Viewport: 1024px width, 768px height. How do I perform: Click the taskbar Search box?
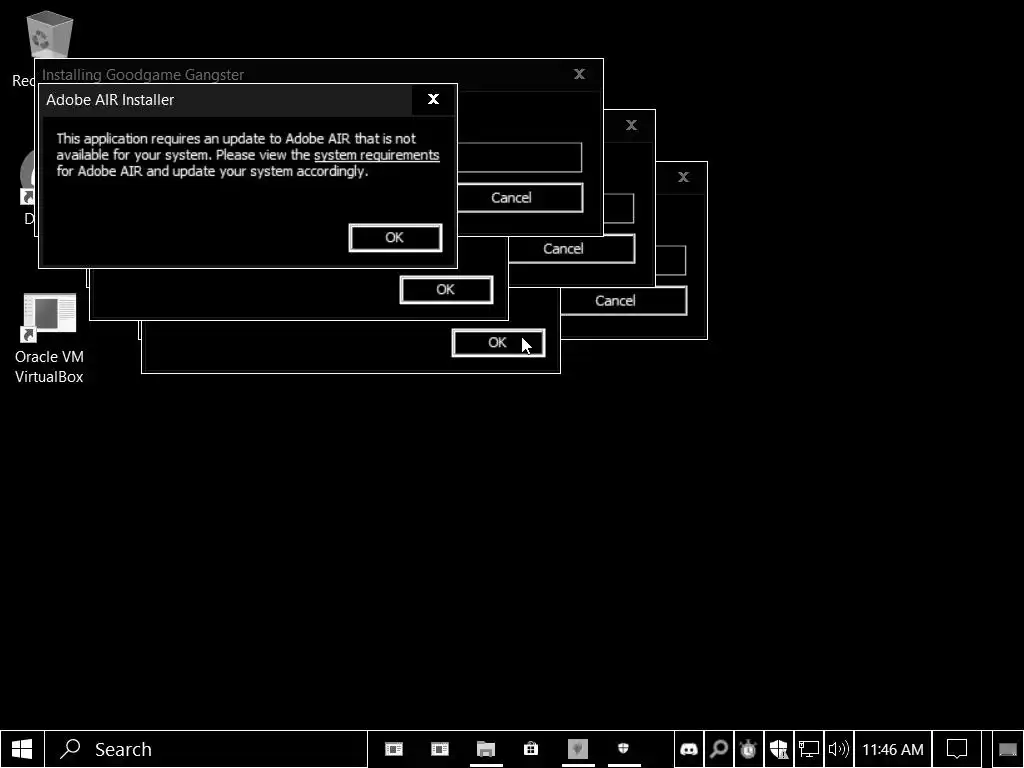(206, 749)
